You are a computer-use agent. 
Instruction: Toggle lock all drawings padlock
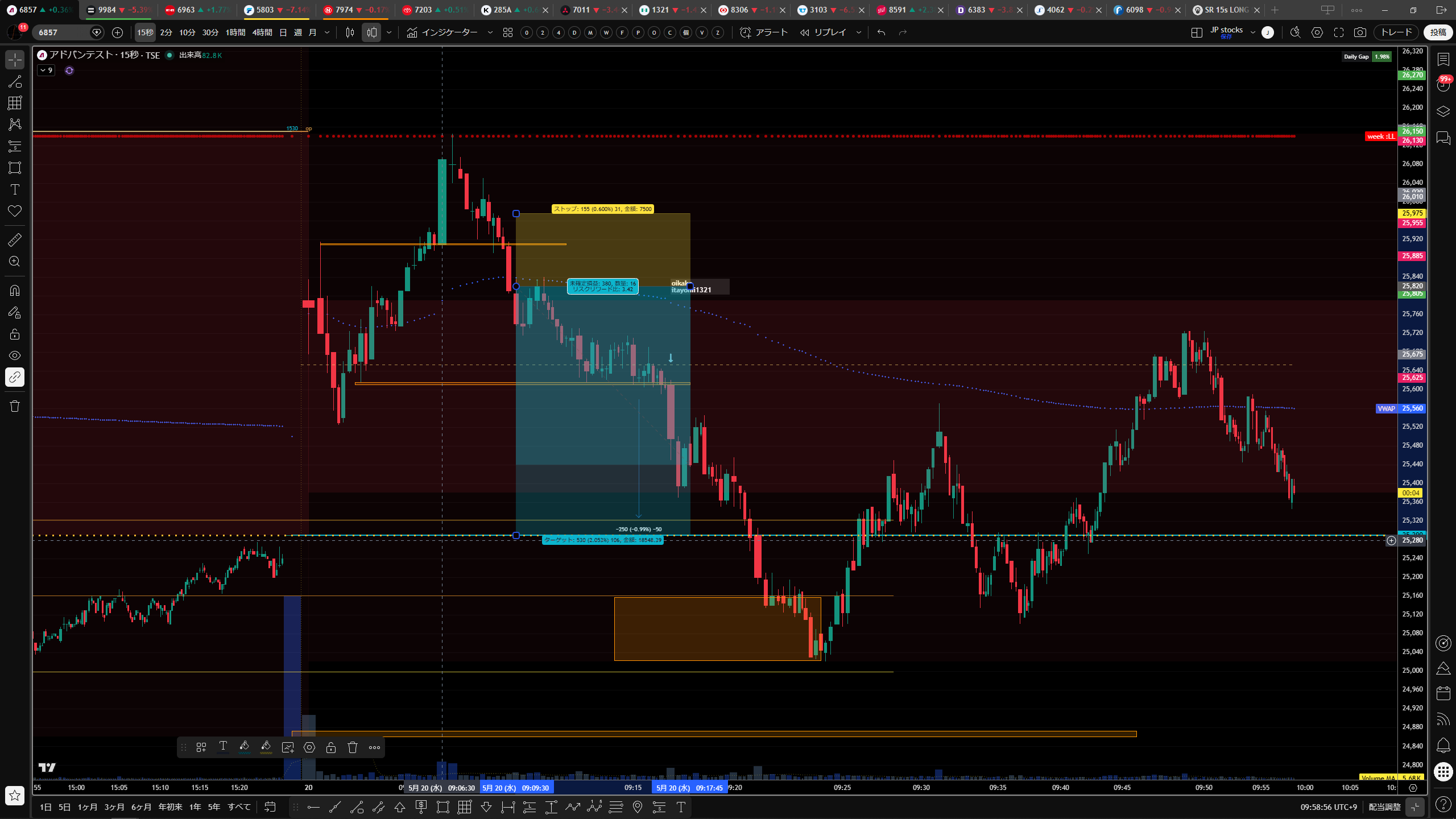point(15,334)
